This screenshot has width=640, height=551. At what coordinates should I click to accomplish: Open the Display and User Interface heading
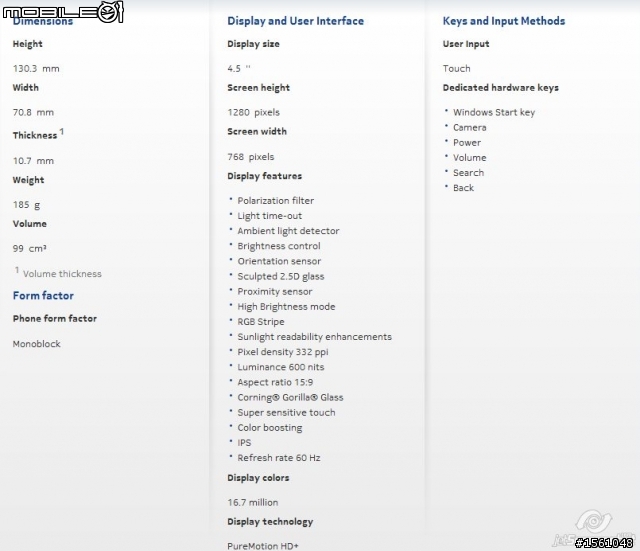pos(296,21)
